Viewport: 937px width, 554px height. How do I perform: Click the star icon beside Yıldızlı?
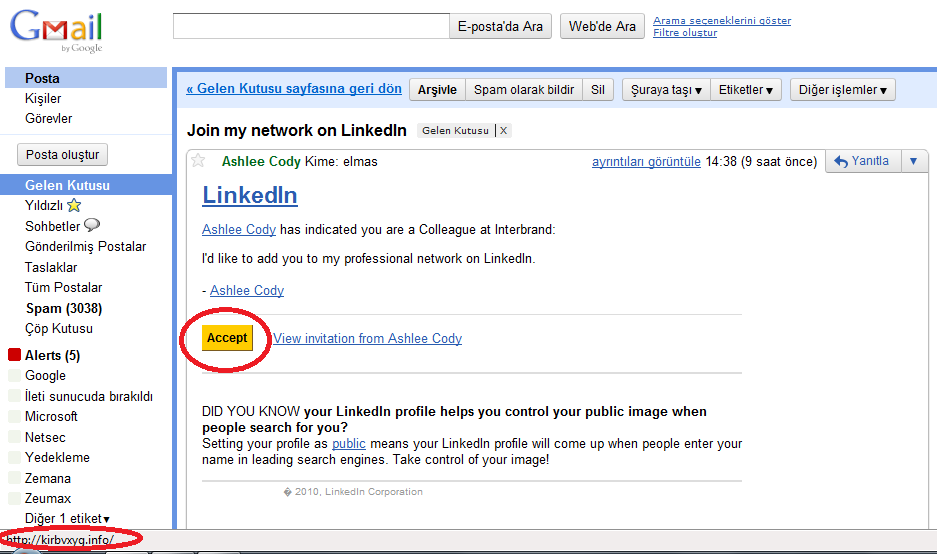pos(74,206)
